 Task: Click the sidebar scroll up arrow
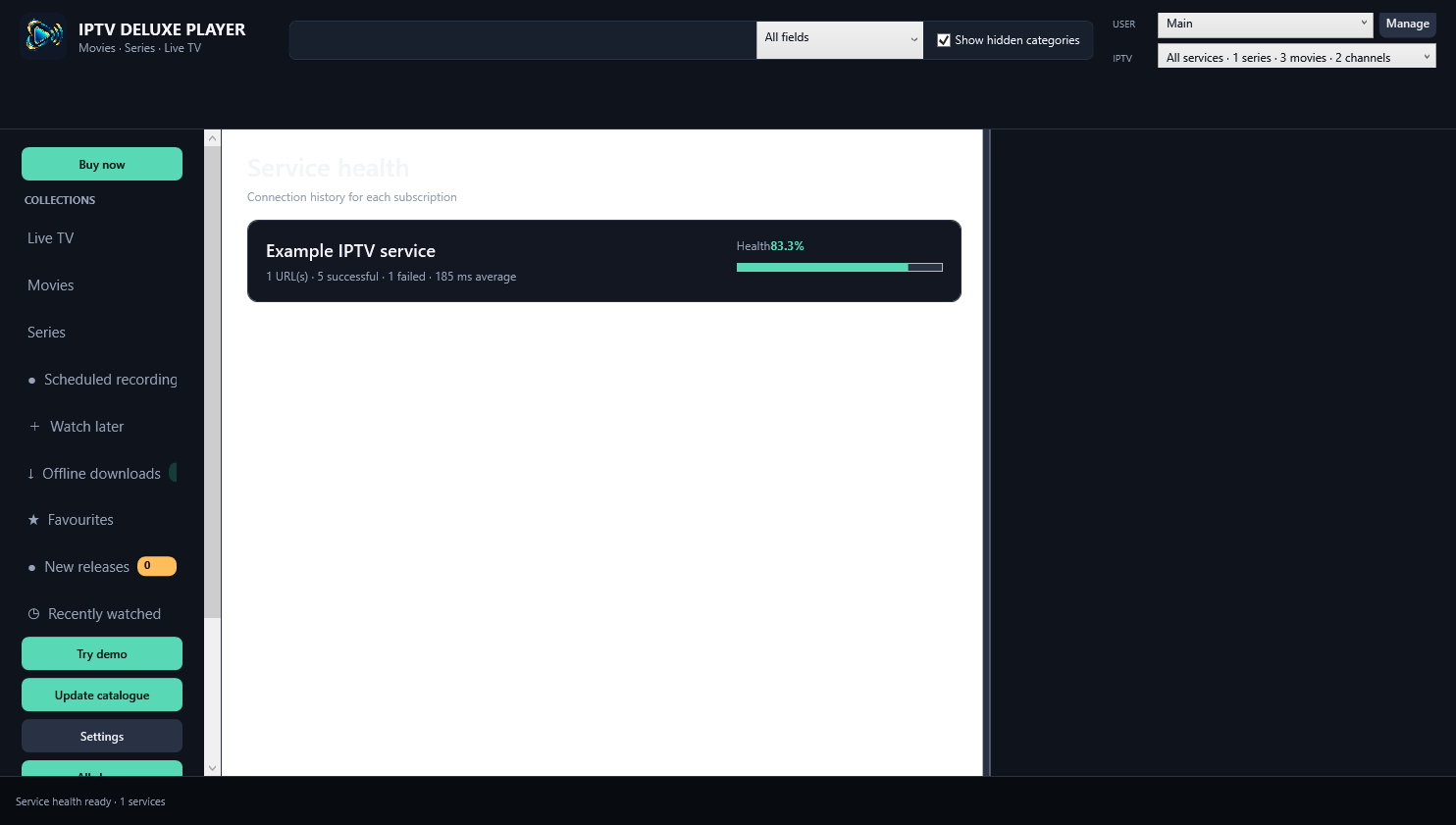(212, 138)
